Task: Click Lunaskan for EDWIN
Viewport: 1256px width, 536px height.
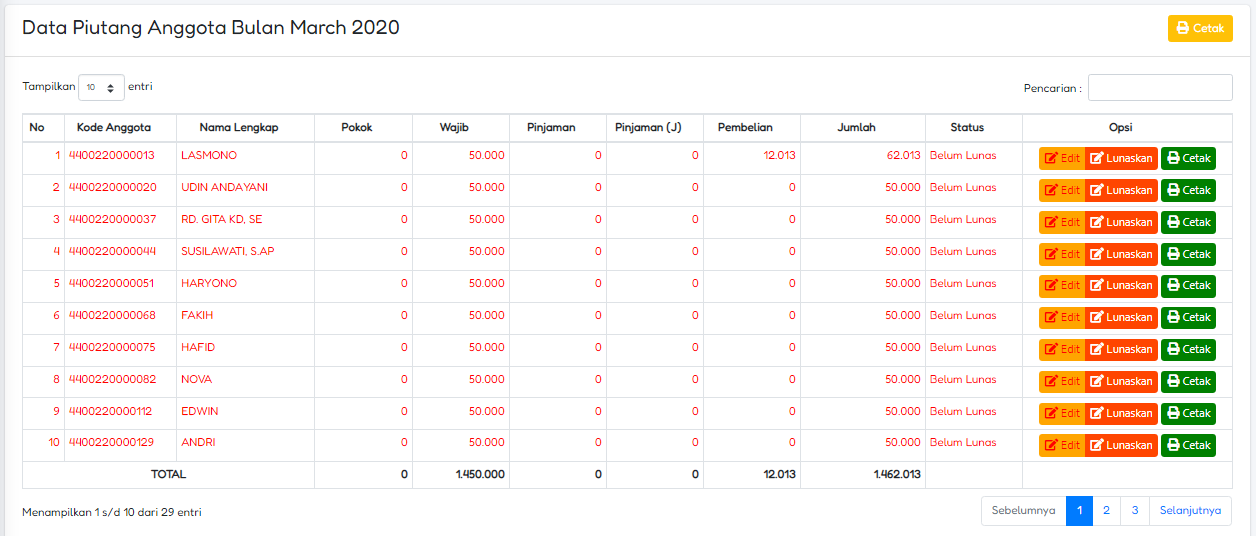Action: (x=1121, y=414)
